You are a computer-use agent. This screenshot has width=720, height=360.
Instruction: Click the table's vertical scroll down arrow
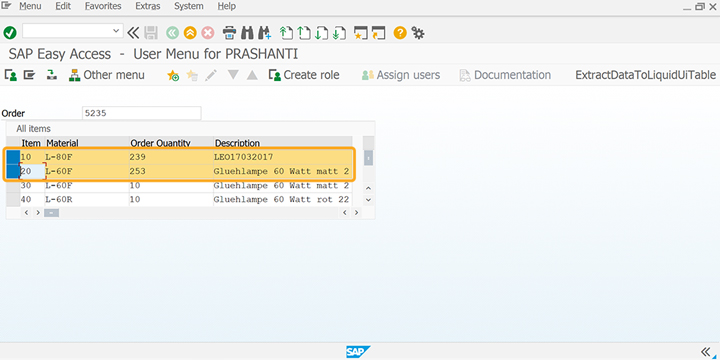tap(368, 200)
